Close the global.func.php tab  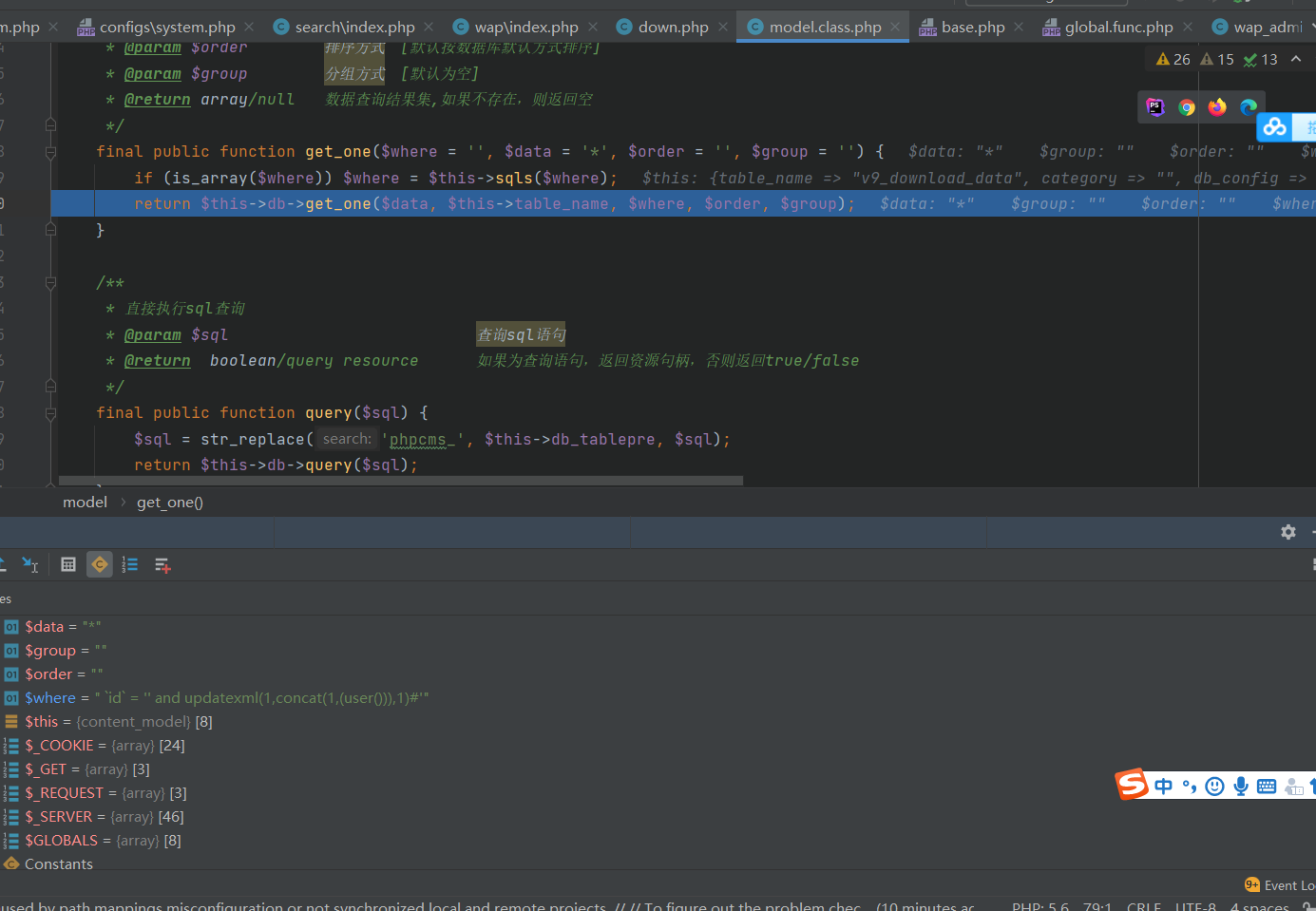click(1188, 27)
